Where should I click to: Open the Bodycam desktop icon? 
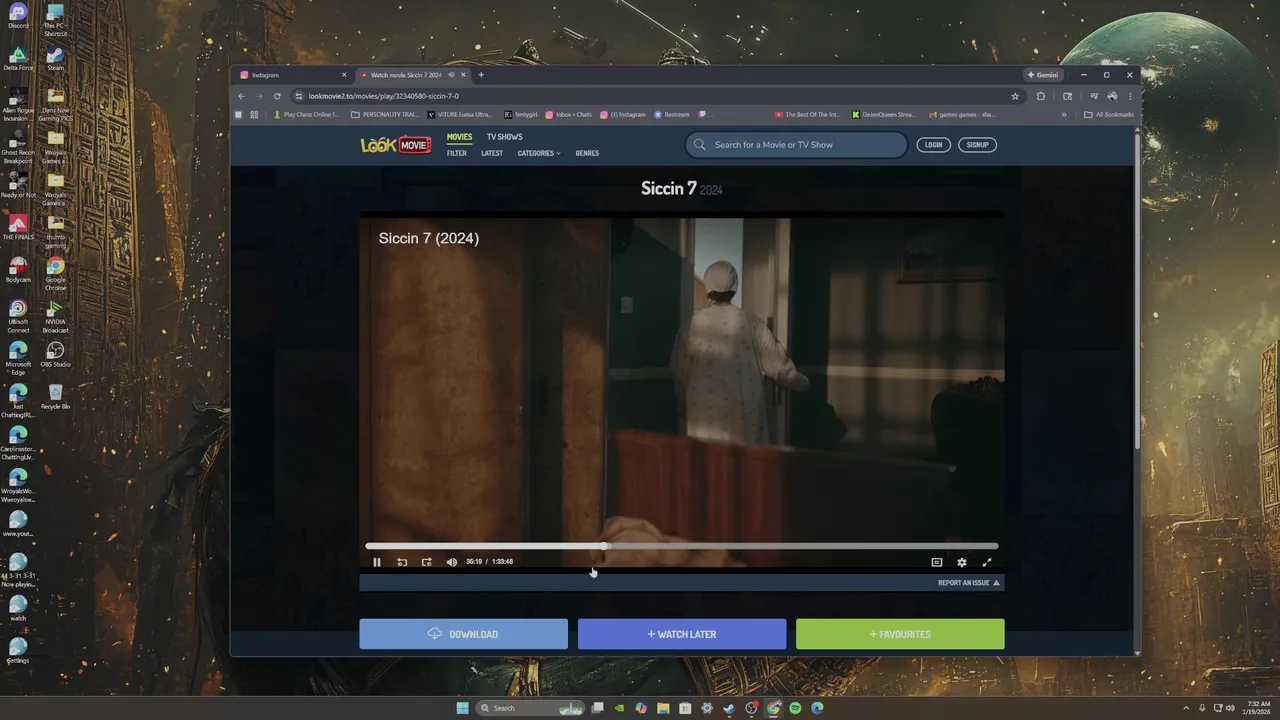[18, 270]
